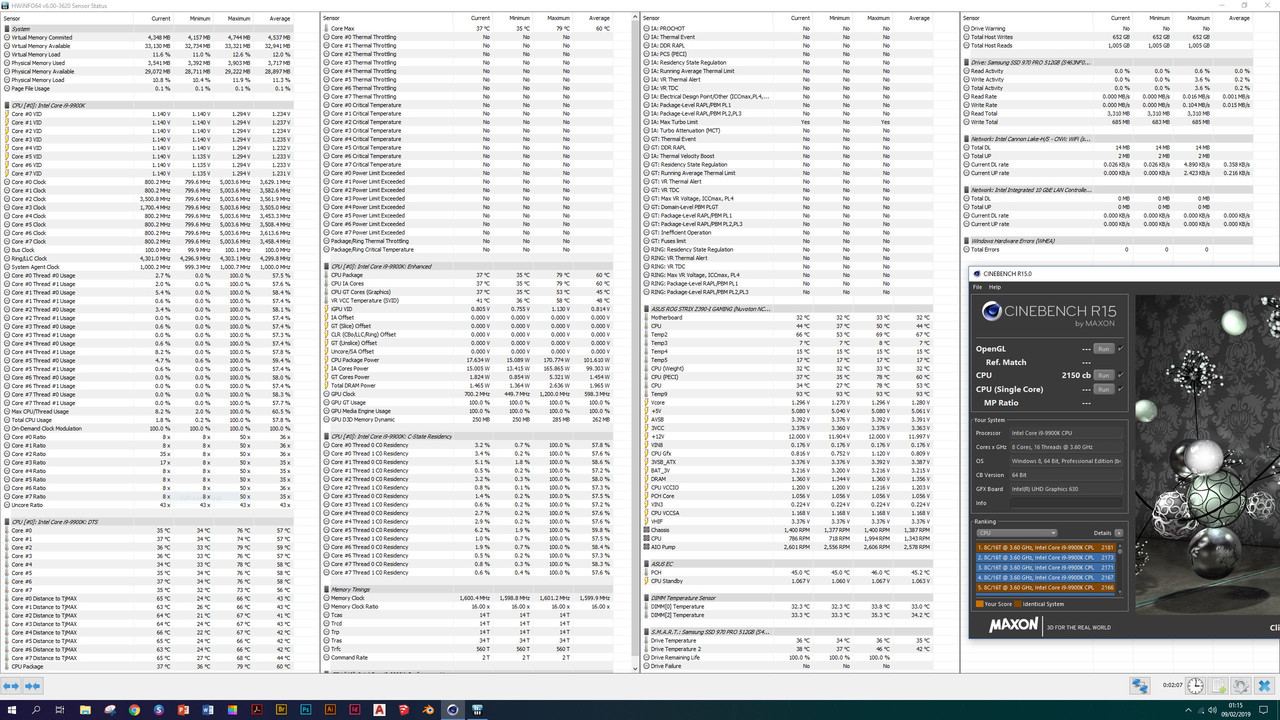The width and height of the screenshot is (1280, 720).
Task: Click the taskbar search magnifier icon
Action: [x=36, y=710]
